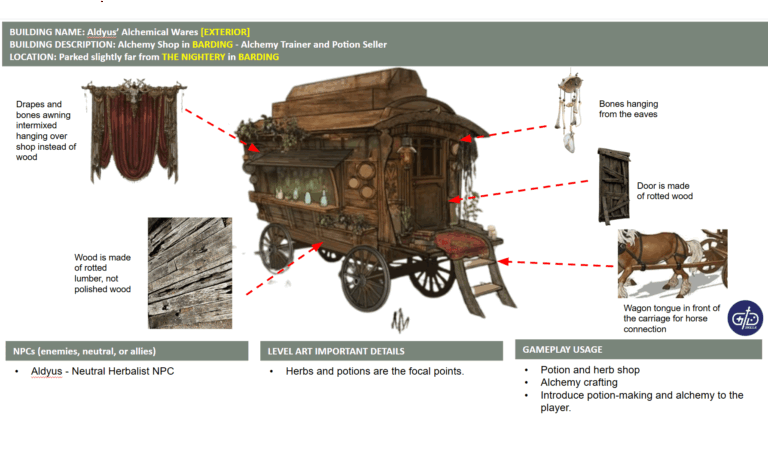This screenshot has height=451, width=768.
Task: Click the LEVEL ART IMPORTANT DETAILS header
Action: click(381, 351)
